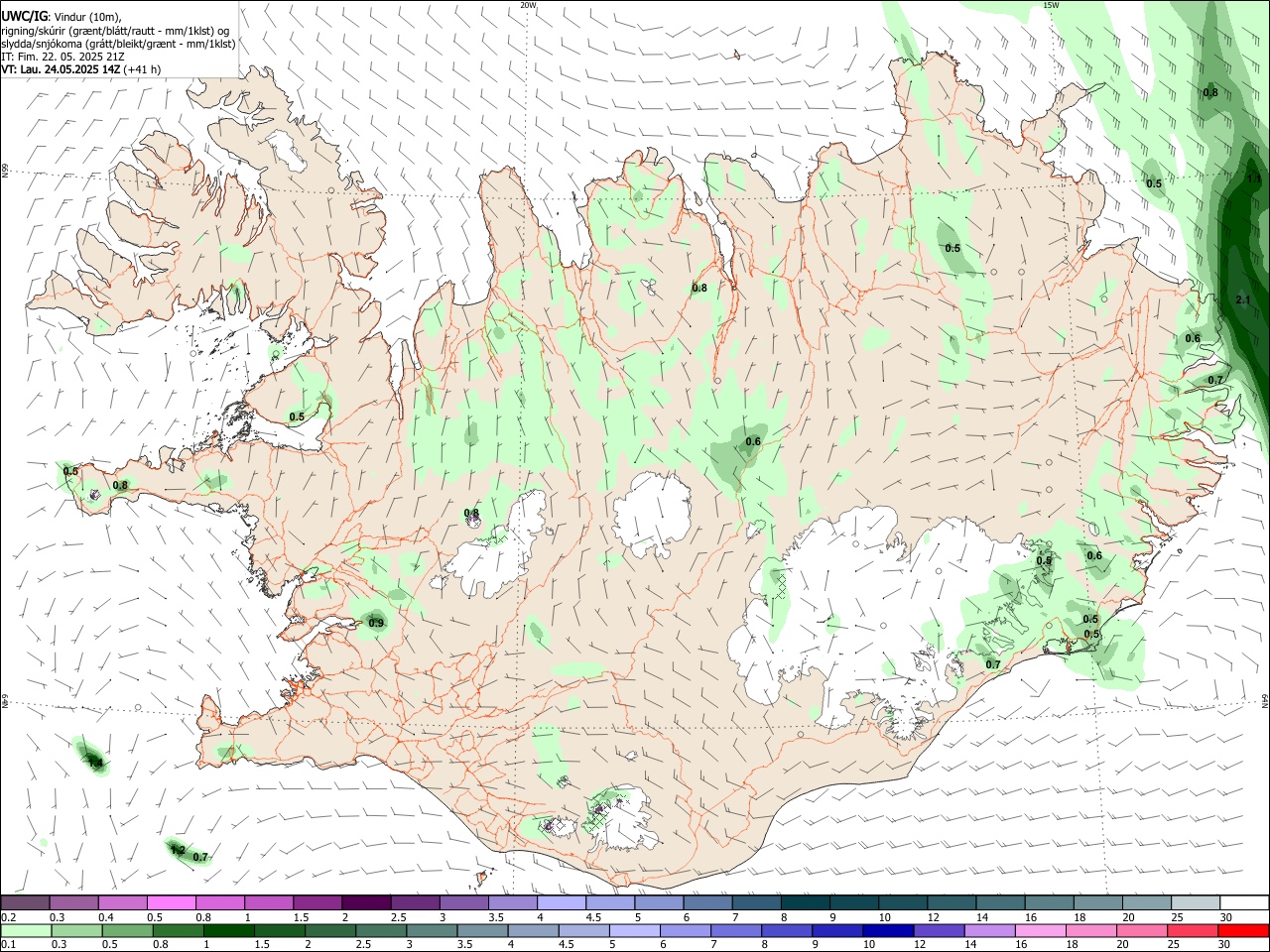The height and width of the screenshot is (952, 1270).
Task: Pick the pale green 0.1 rain scale swatch
Action: click(25, 930)
